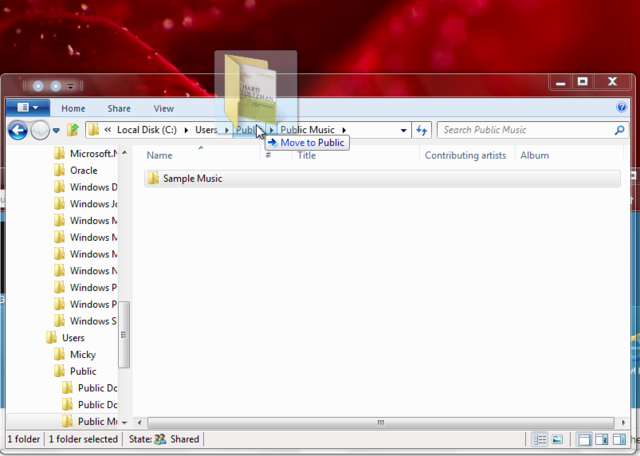Sort by the Contributing artists column header
This screenshot has width=640, height=456.
(x=465, y=156)
